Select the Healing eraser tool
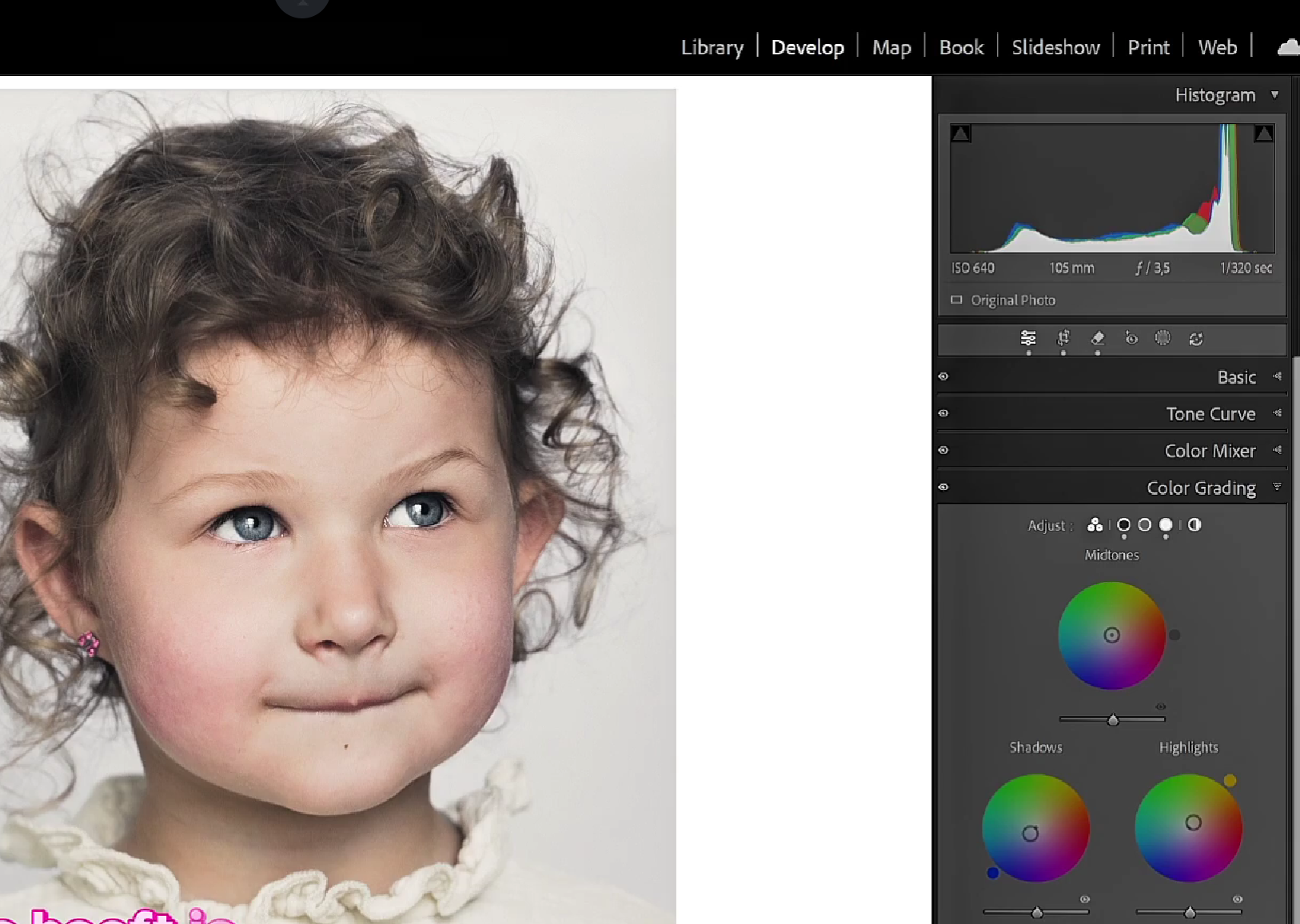 point(1097,339)
